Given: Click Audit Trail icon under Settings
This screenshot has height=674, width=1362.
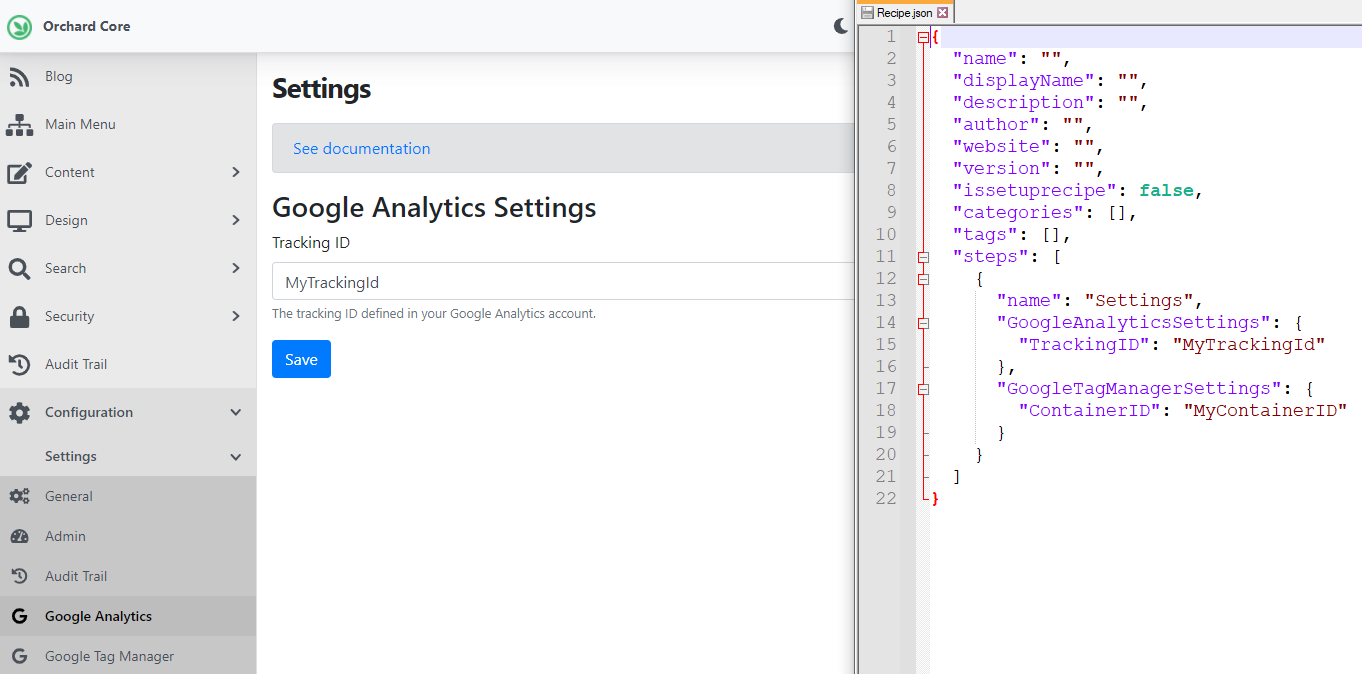Looking at the screenshot, I should coord(19,577).
